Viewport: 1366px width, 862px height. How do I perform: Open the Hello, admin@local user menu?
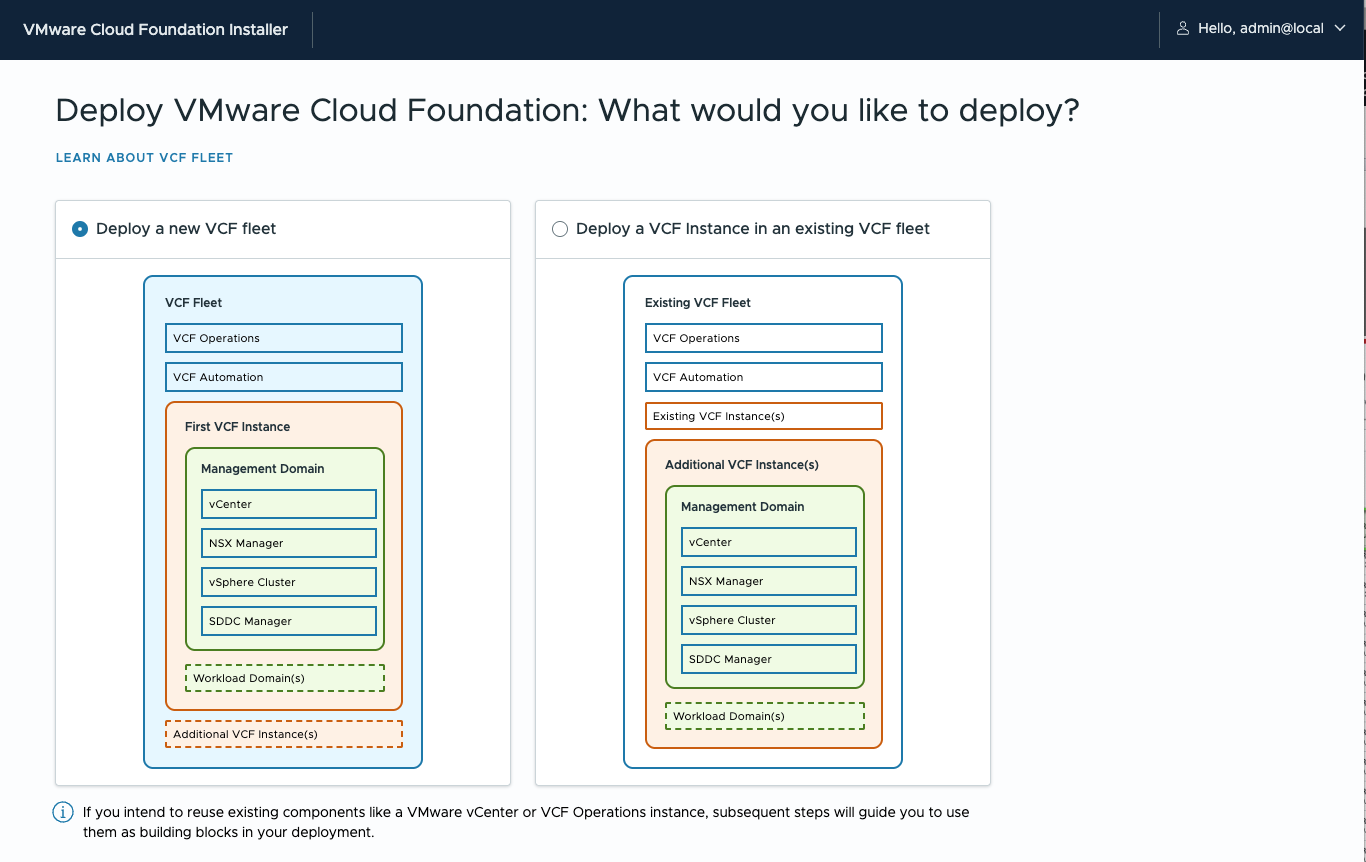[1260, 29]
